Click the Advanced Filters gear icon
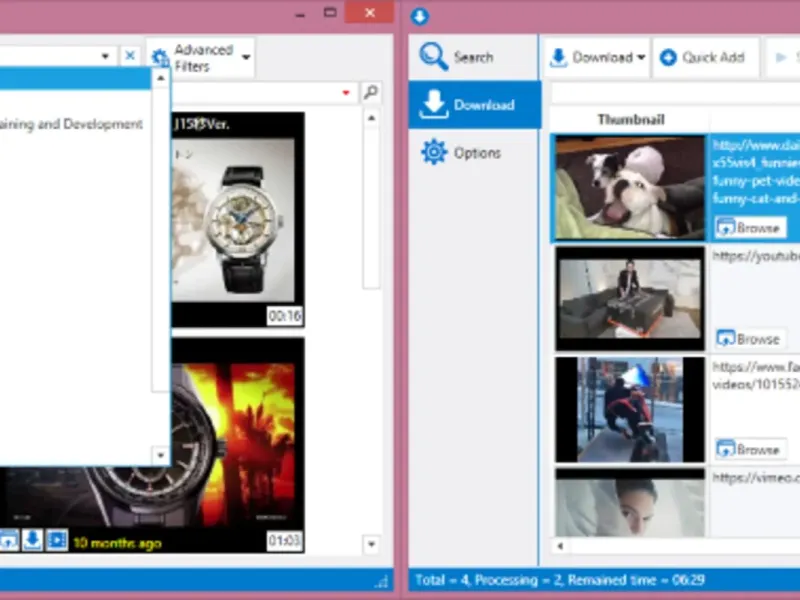The image size is (800, 600). tap(160, 58)
